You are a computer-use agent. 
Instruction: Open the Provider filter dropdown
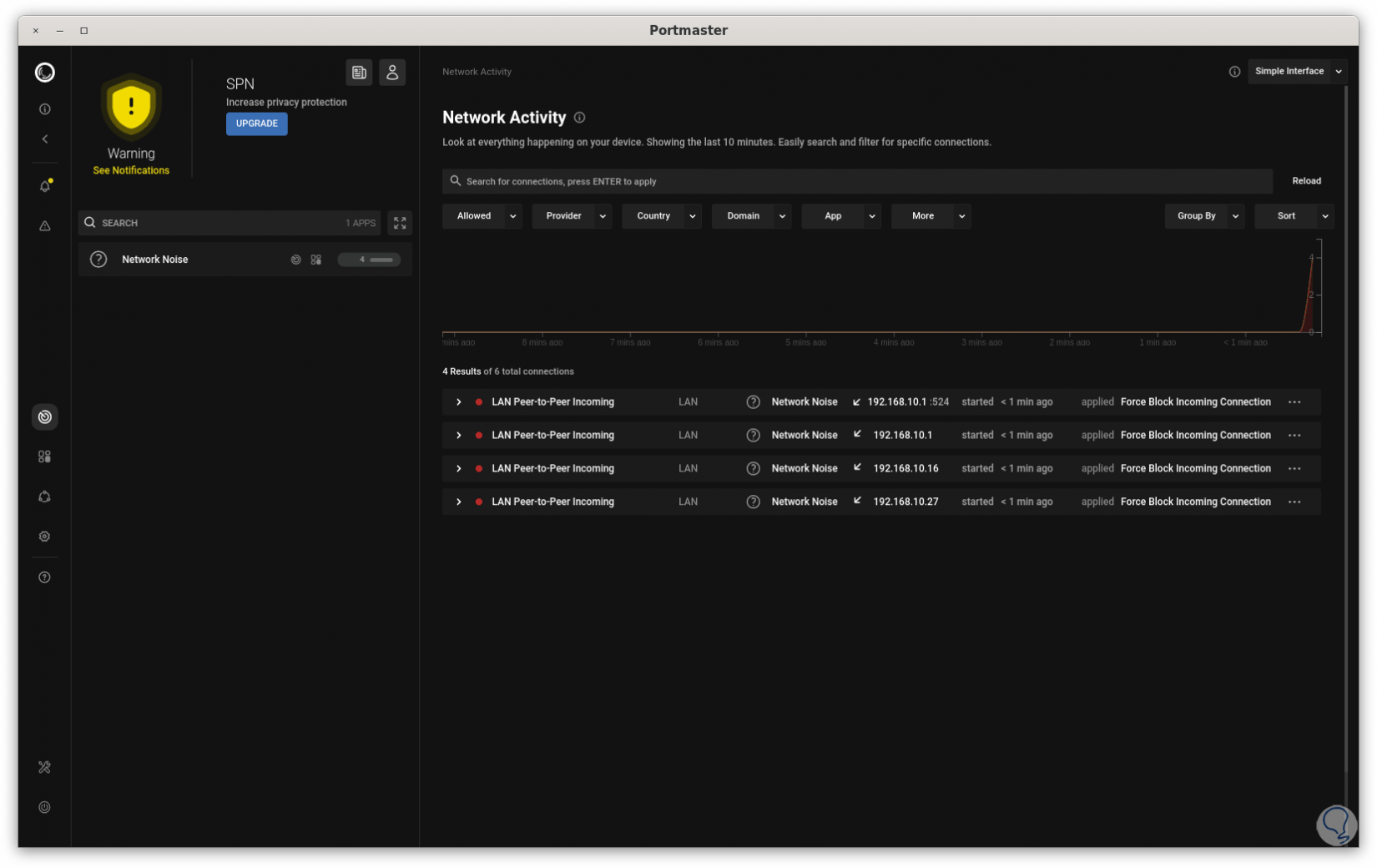pos(572,216)
